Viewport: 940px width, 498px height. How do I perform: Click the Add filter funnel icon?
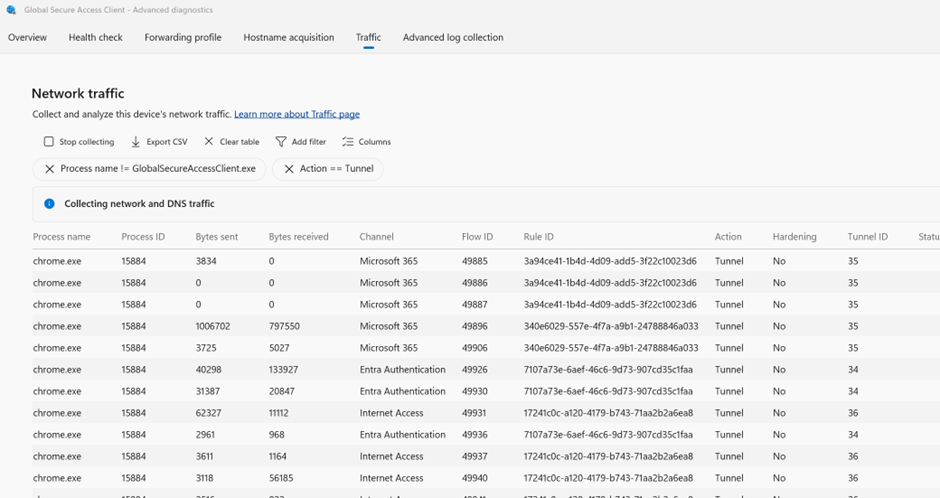click(281, 142)
